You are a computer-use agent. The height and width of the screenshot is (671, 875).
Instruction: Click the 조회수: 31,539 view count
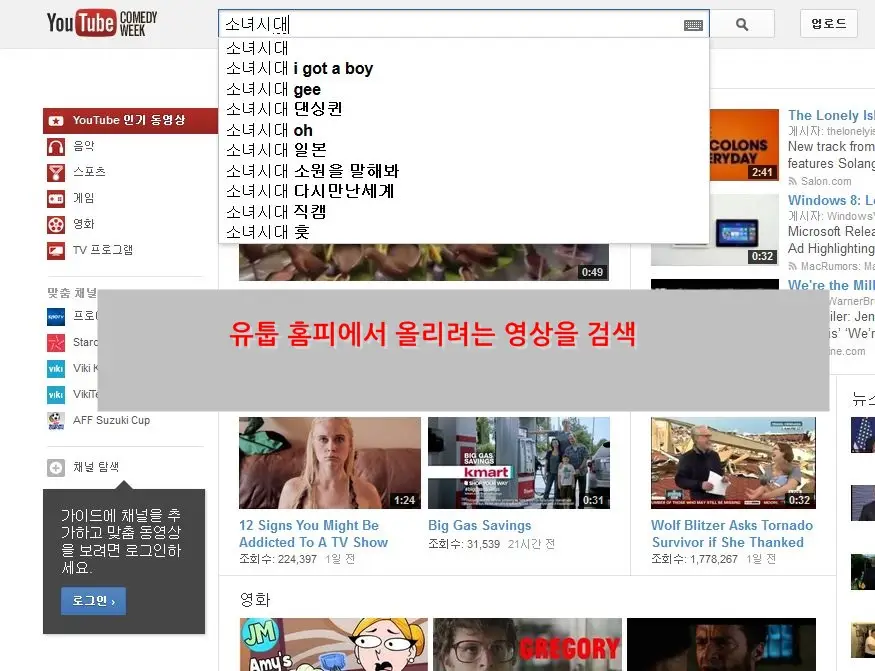pyautogui.click(x=464, y=544)
